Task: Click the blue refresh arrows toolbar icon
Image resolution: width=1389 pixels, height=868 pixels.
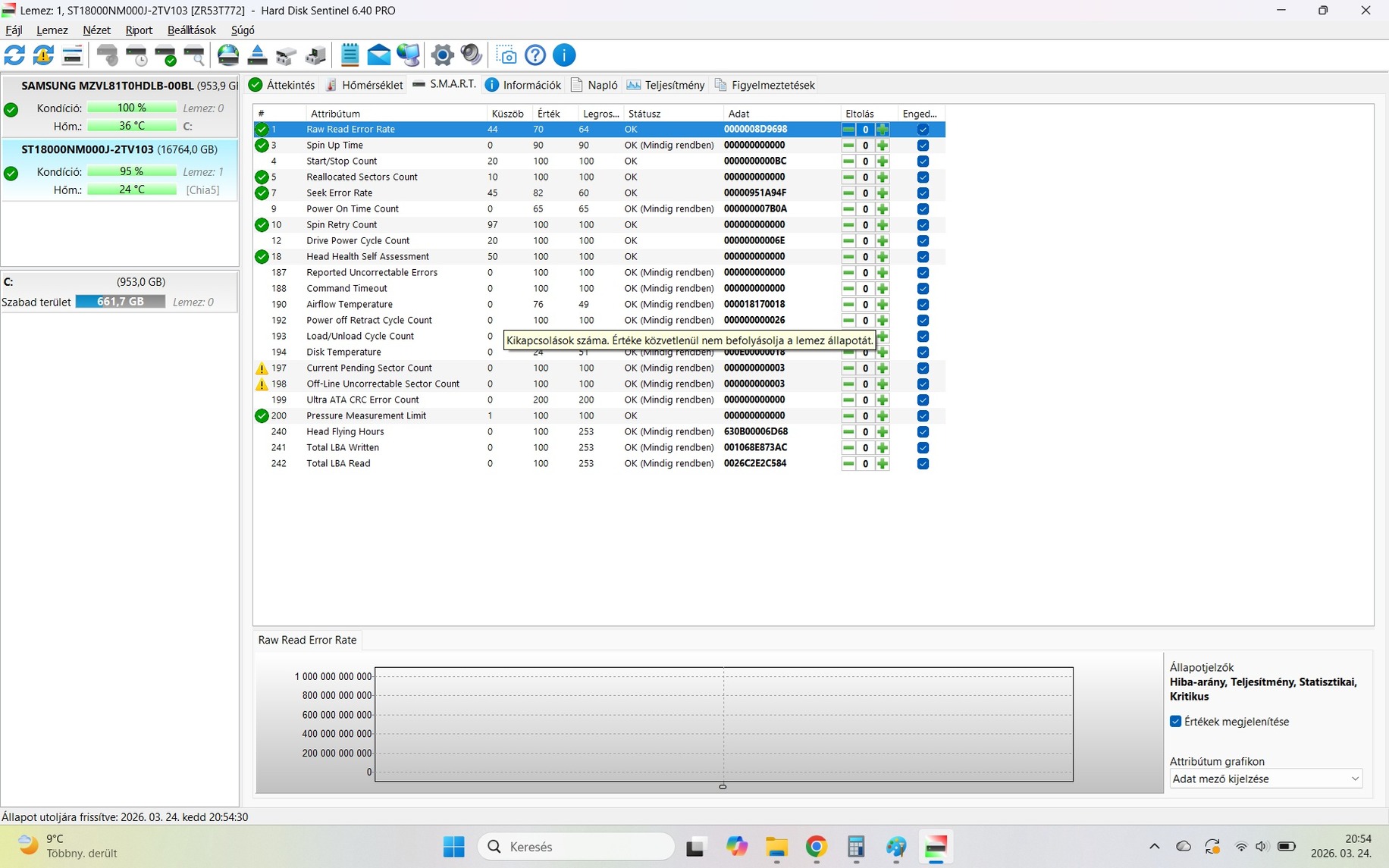Action: pos(14,55)
